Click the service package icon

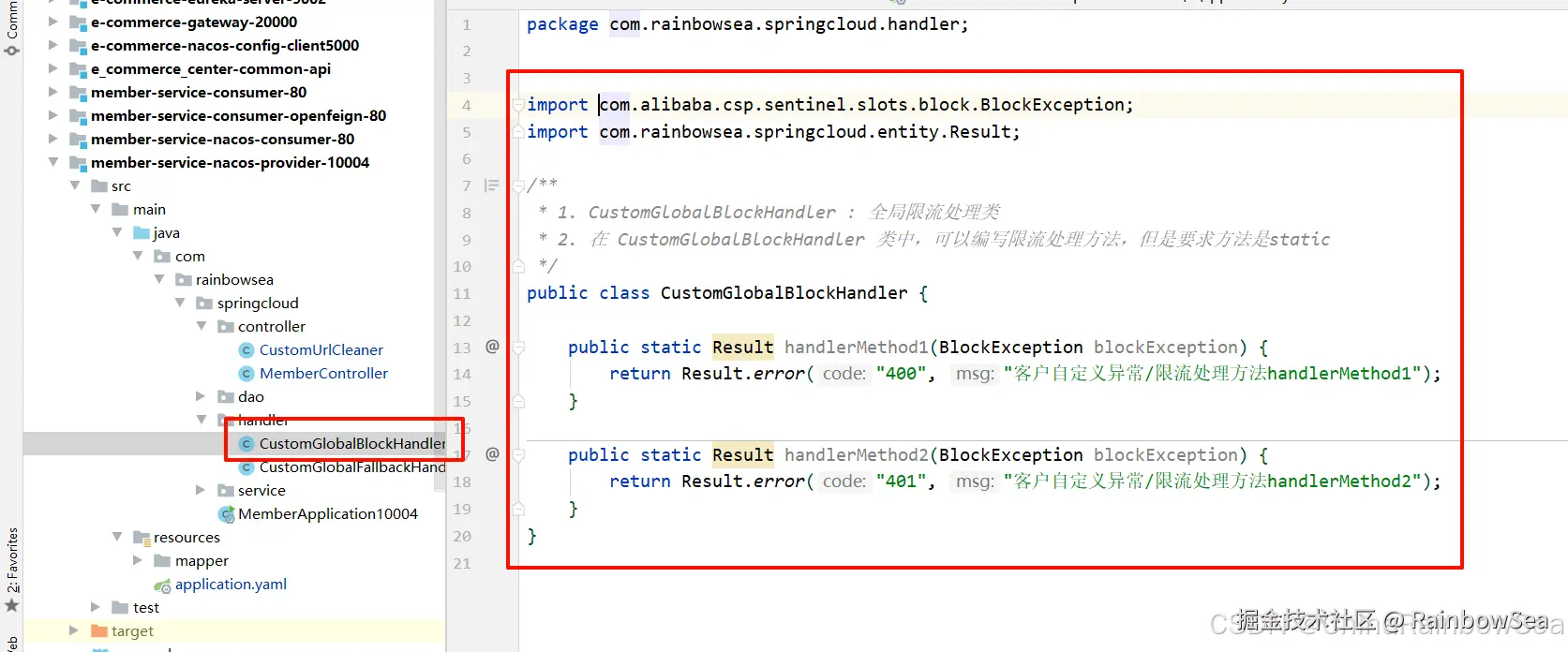click(226, 490)
